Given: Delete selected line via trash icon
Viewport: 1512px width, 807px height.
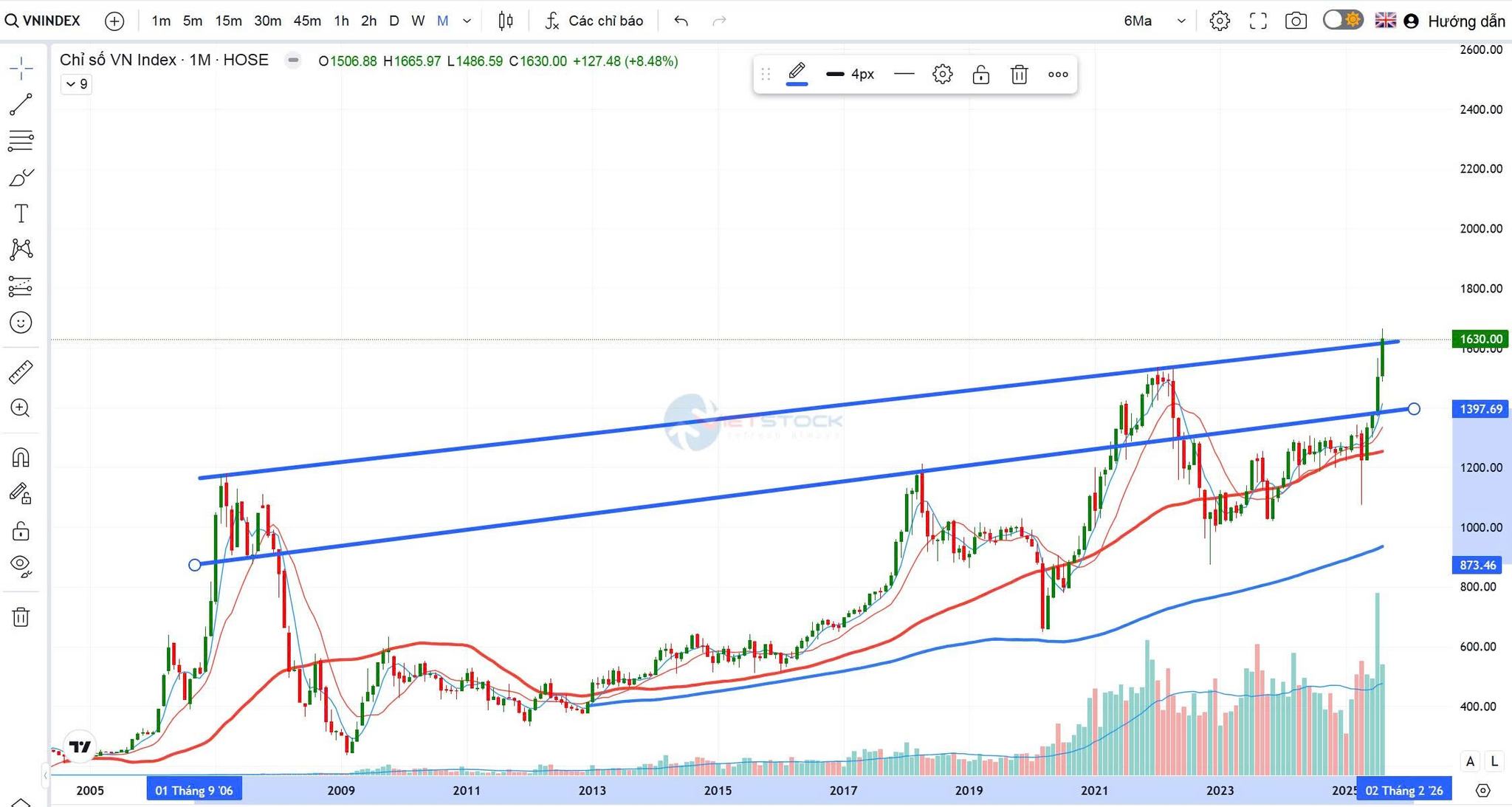Looking at the screenshot, I should tap(1019, 75).
